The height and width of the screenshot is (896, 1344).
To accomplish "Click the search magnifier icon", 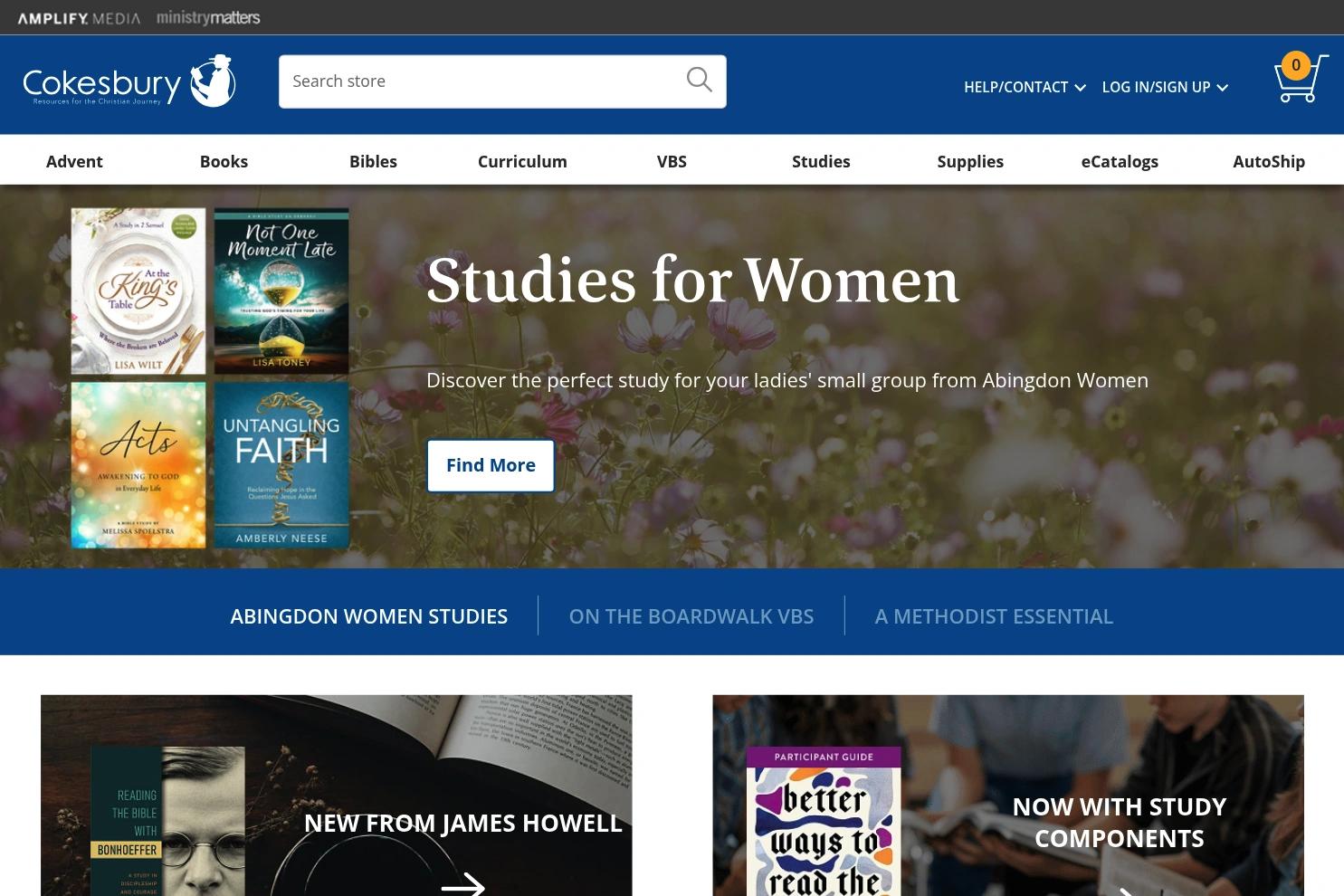I will pyautogui.click(x=699, y=81).
